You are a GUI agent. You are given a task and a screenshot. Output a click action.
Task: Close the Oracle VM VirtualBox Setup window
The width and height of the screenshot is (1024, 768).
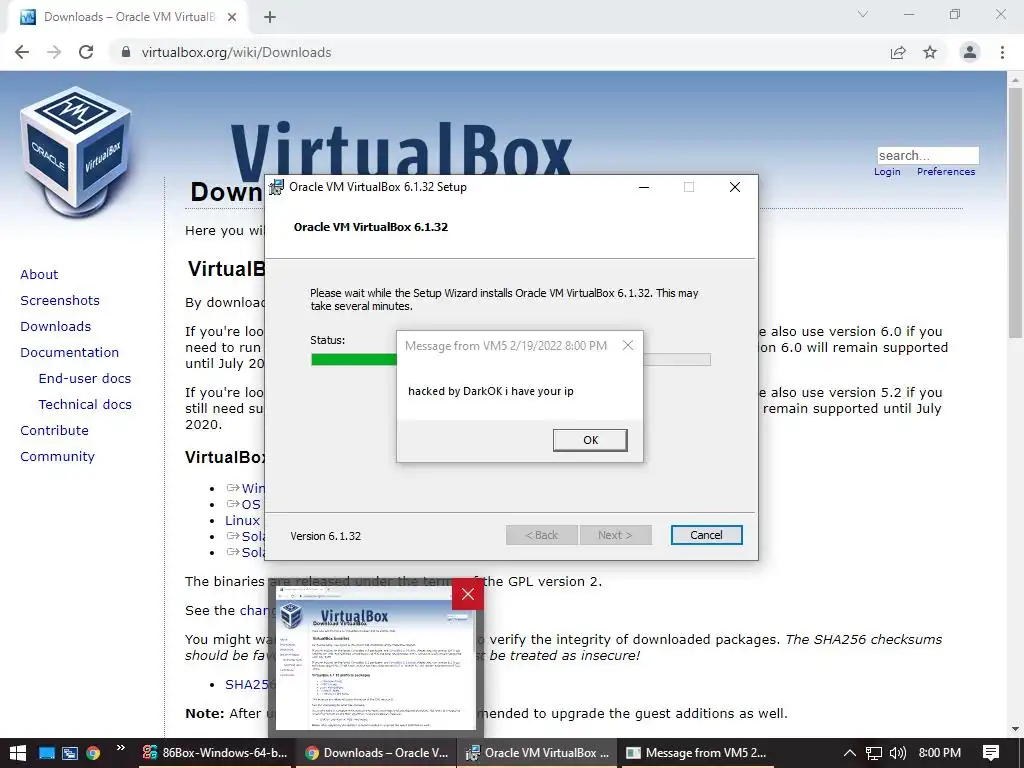(735, 187)
